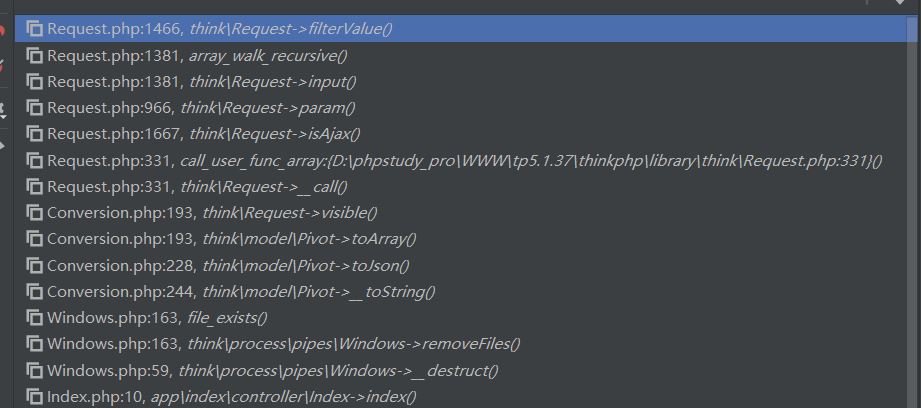Select the Request->__call() stack frame

[x=462, y=187]
